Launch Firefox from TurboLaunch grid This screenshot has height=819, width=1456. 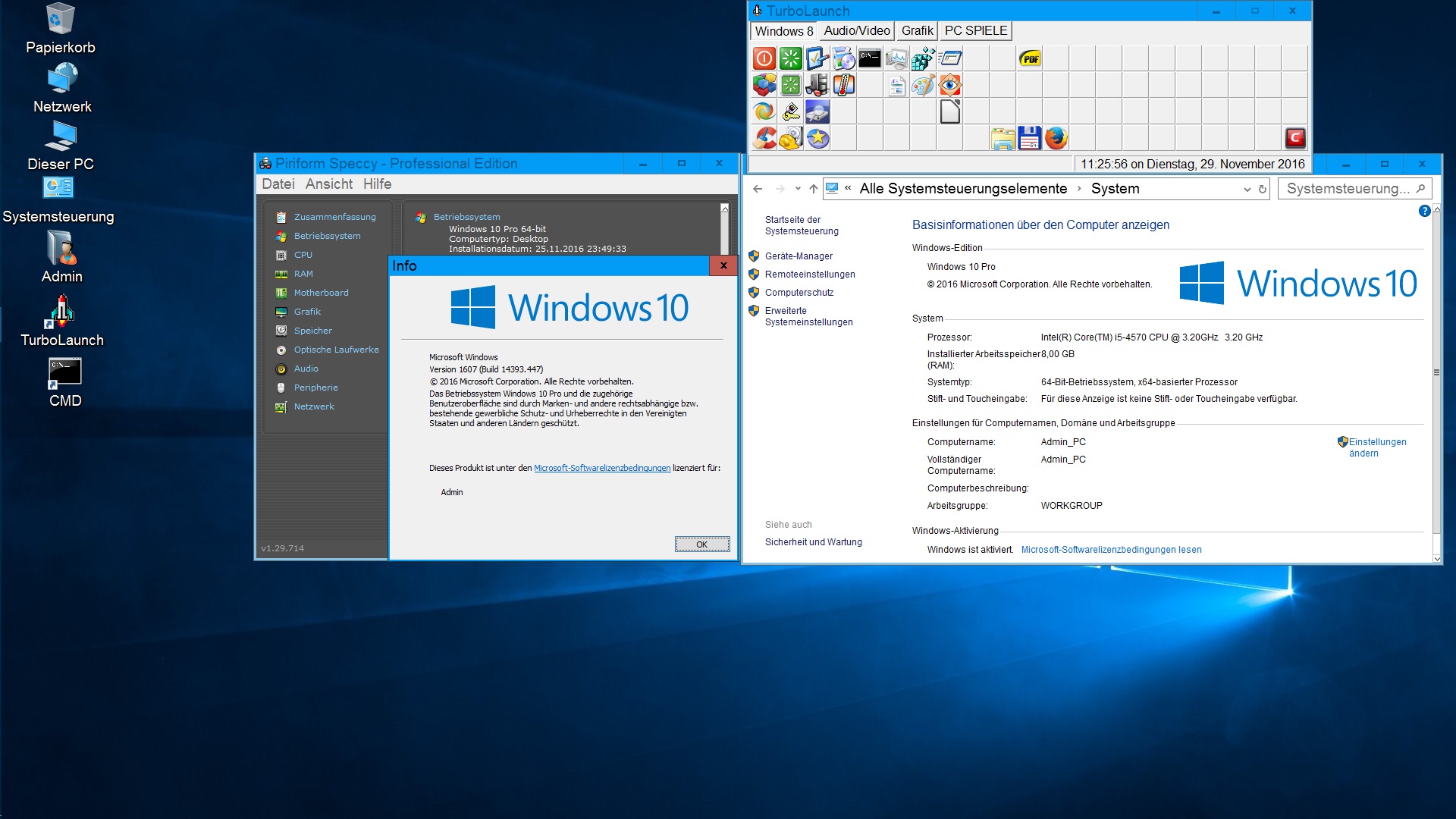pos(1056,137)
